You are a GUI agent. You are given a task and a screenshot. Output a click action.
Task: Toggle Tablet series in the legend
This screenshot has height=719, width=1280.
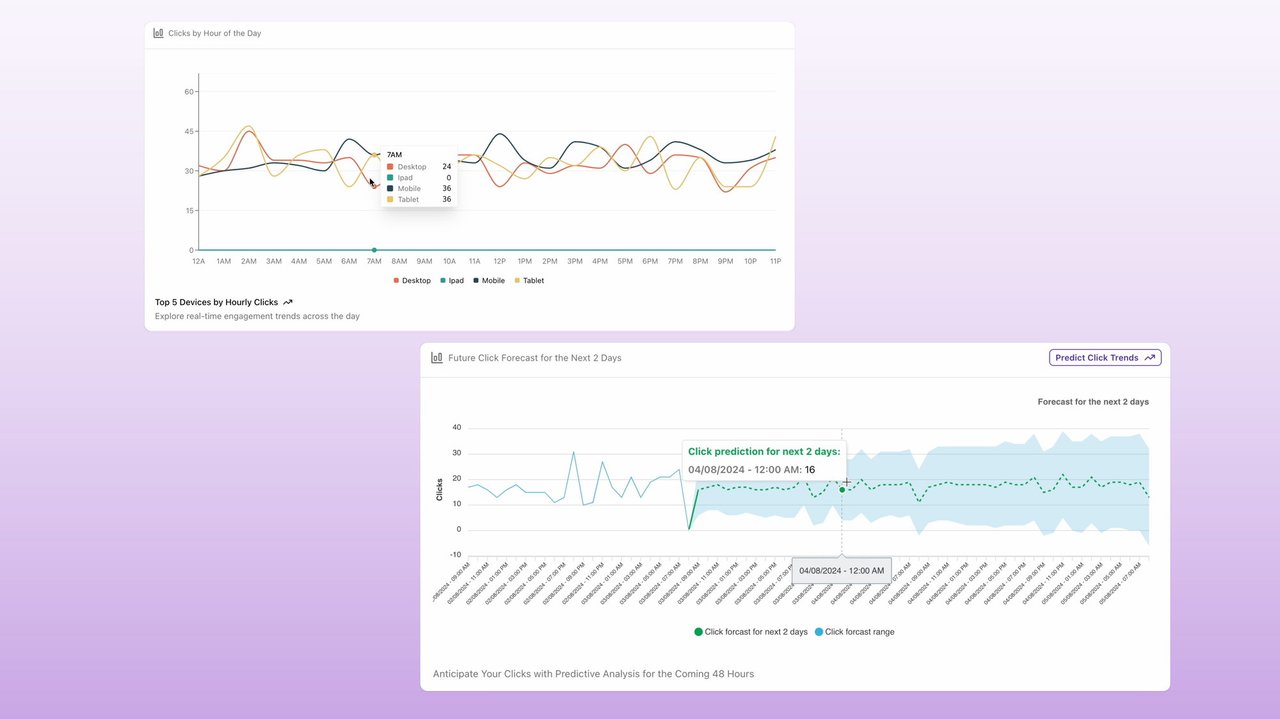pyautogui.click(x=529, y=281)
